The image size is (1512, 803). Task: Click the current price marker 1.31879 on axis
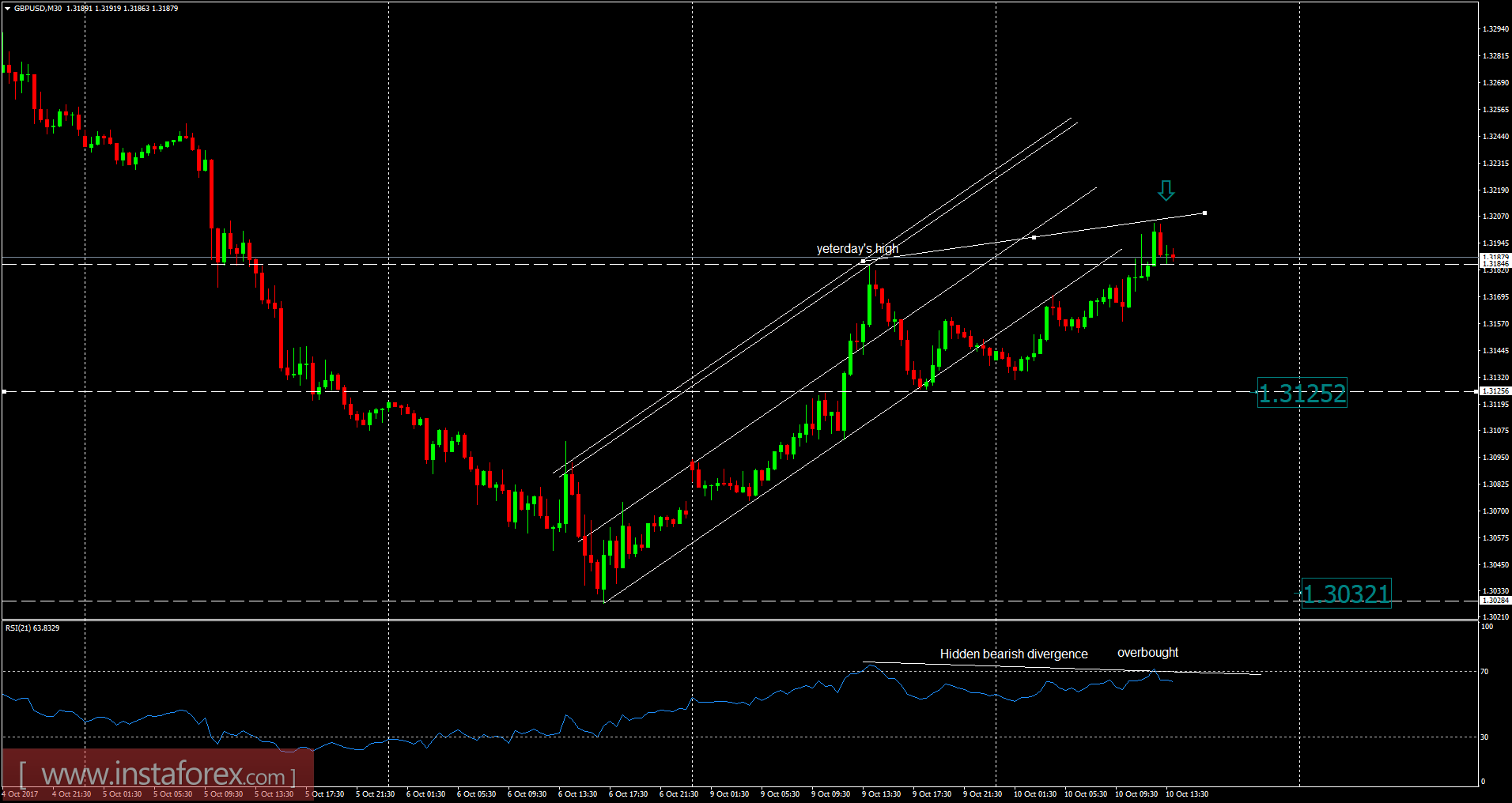click(1495, 257)
